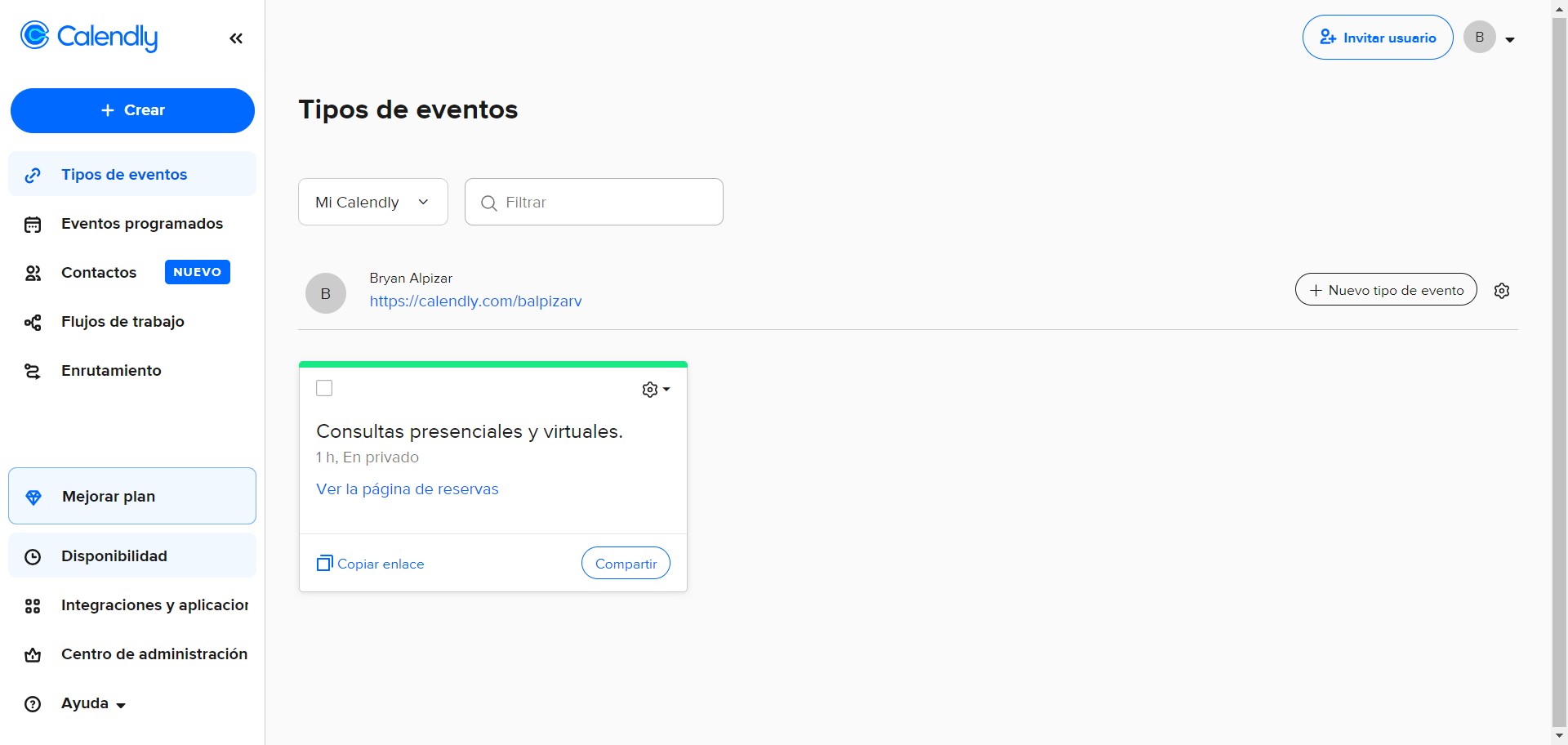
Task: Open Disponibilidad clock icon
Action: 33,556
